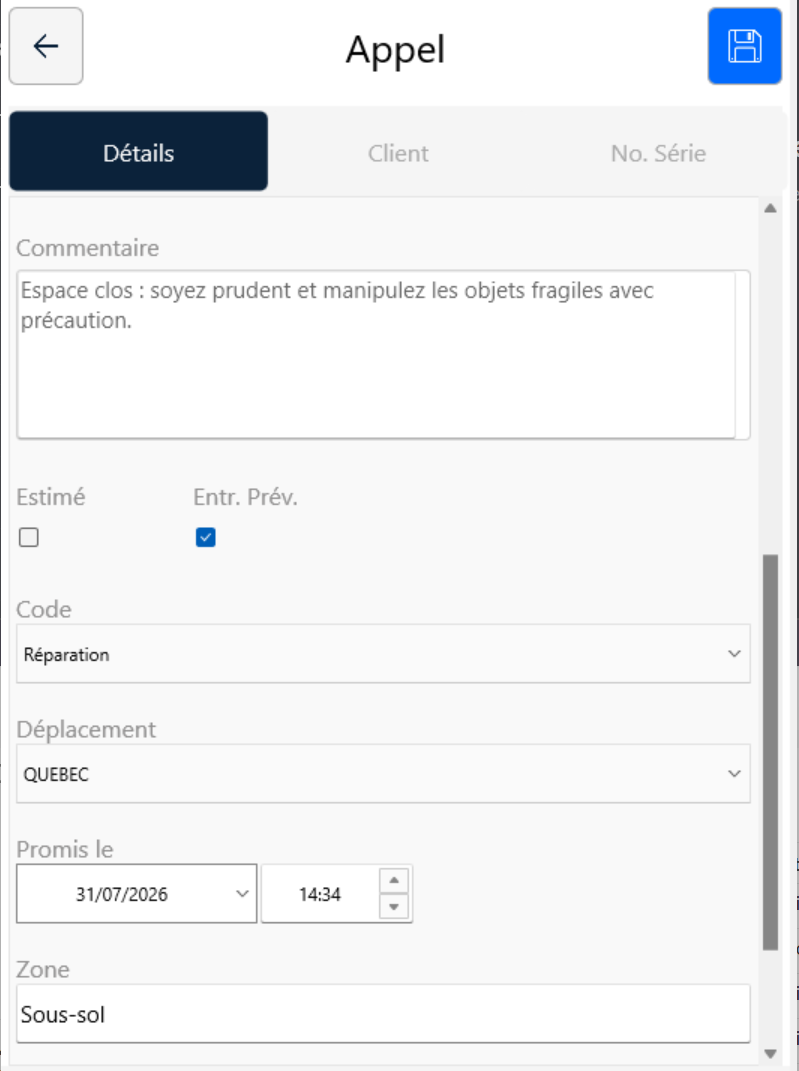The image size is (799, 1071).
Task: Open the Code dropdown showing Réparation
Action: click(383, 654)
